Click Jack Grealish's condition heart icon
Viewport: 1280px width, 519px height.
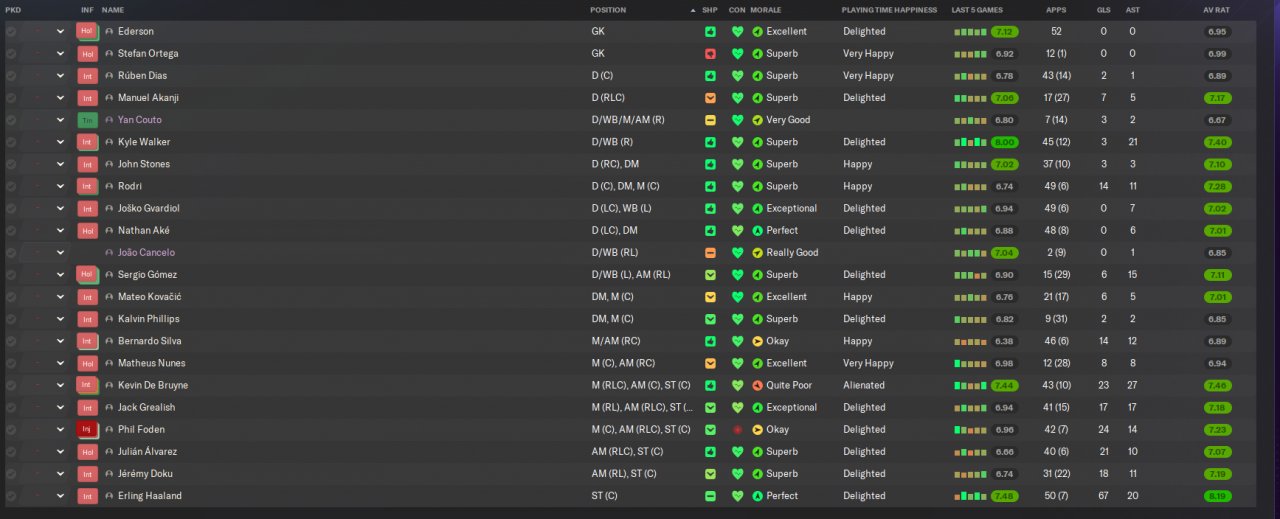[738, 407]
